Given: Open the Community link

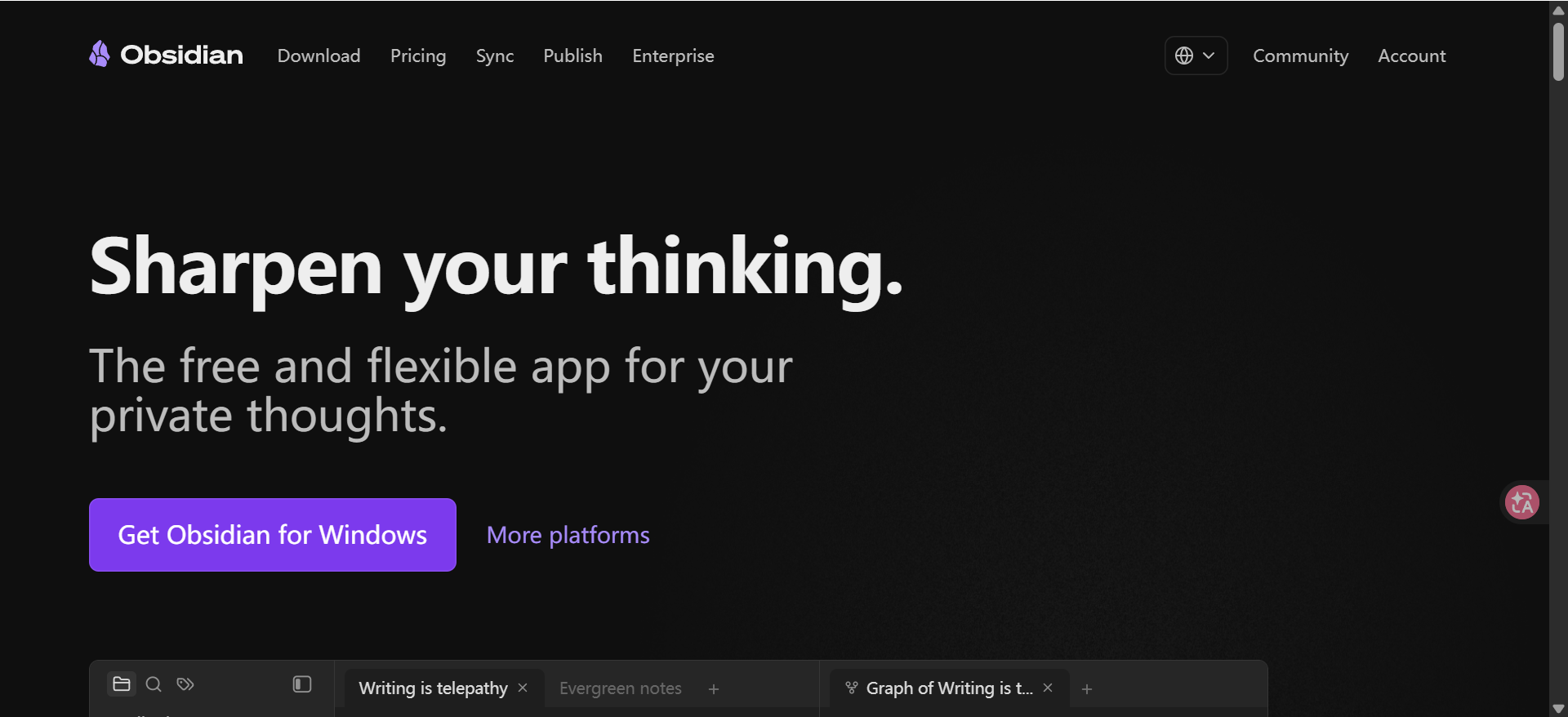Looking at the screenshot, I should [x=1300, y=56].
